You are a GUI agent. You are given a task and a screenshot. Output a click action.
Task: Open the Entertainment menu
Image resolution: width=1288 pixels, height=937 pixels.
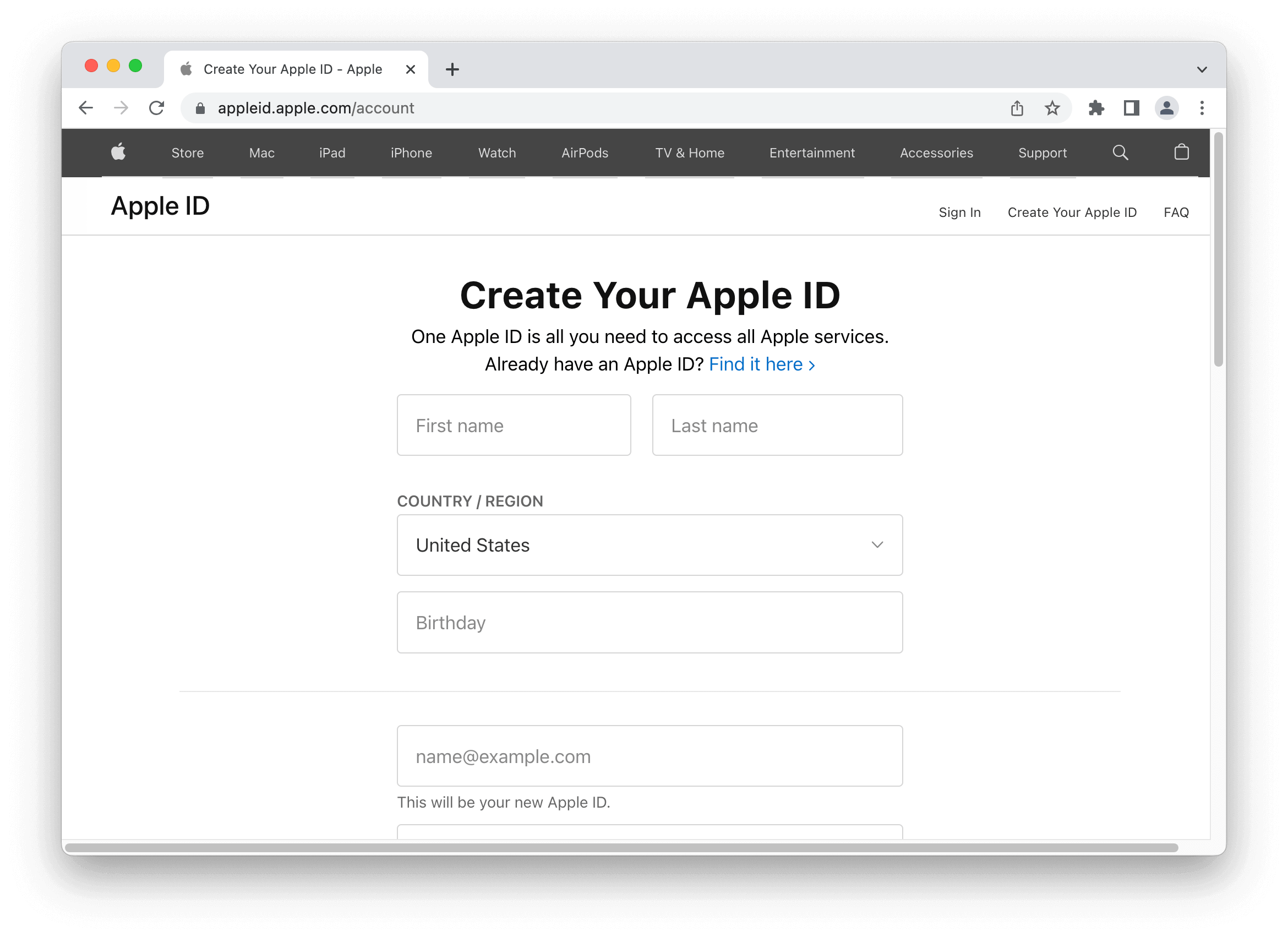point(812,152)
